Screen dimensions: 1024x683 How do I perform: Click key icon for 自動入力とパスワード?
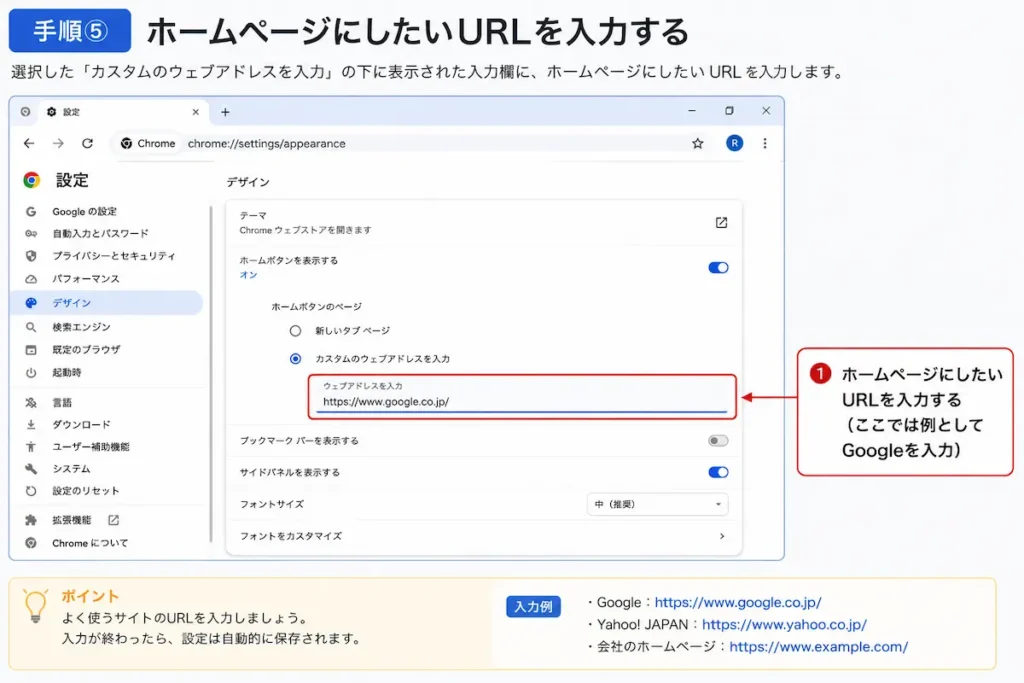coord(31,233)
